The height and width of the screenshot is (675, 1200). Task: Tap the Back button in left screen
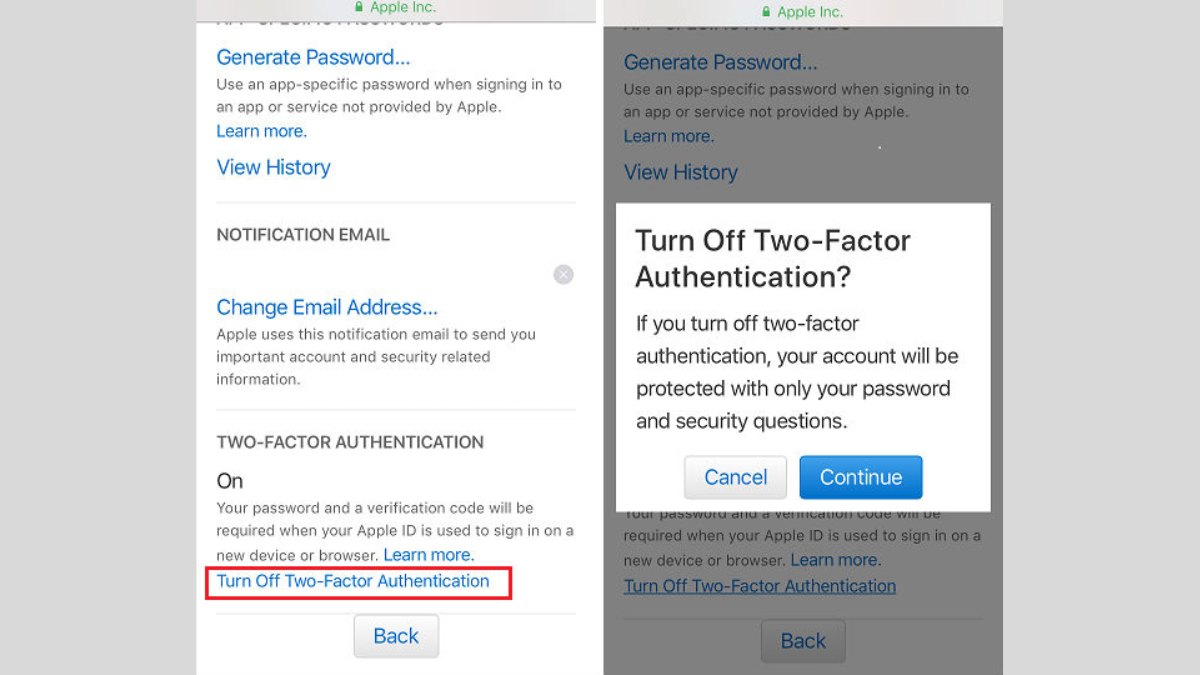[x=396, y=636]
